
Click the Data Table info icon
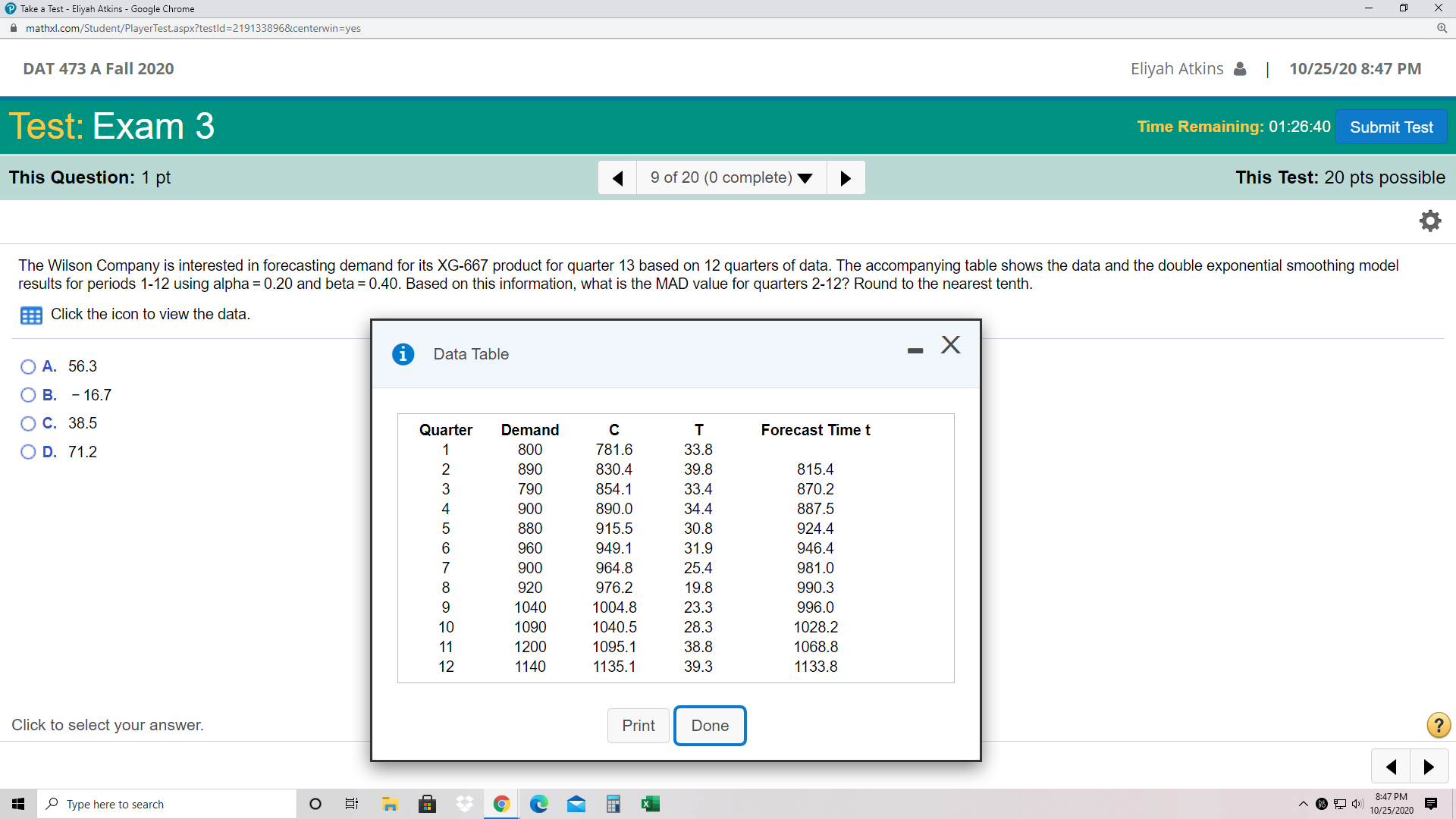click(x=403, y=354)
